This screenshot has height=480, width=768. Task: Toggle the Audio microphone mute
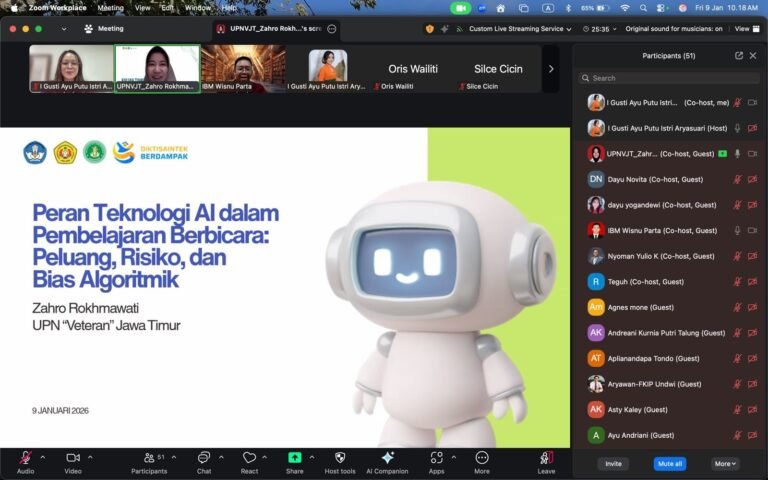pyautogui.click(x=25, y=457)
